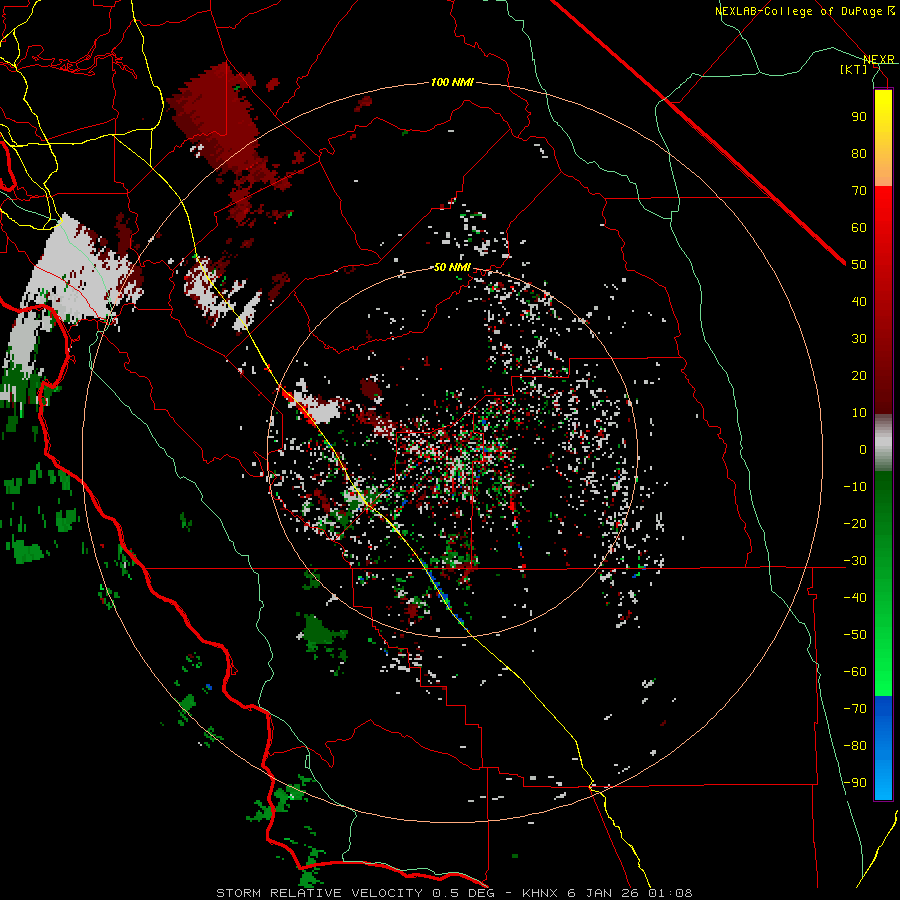The width and height of the screenshot is (900, 900).
Task: Select the 40 value on the velocity scale
Action: tap(859, 301)
